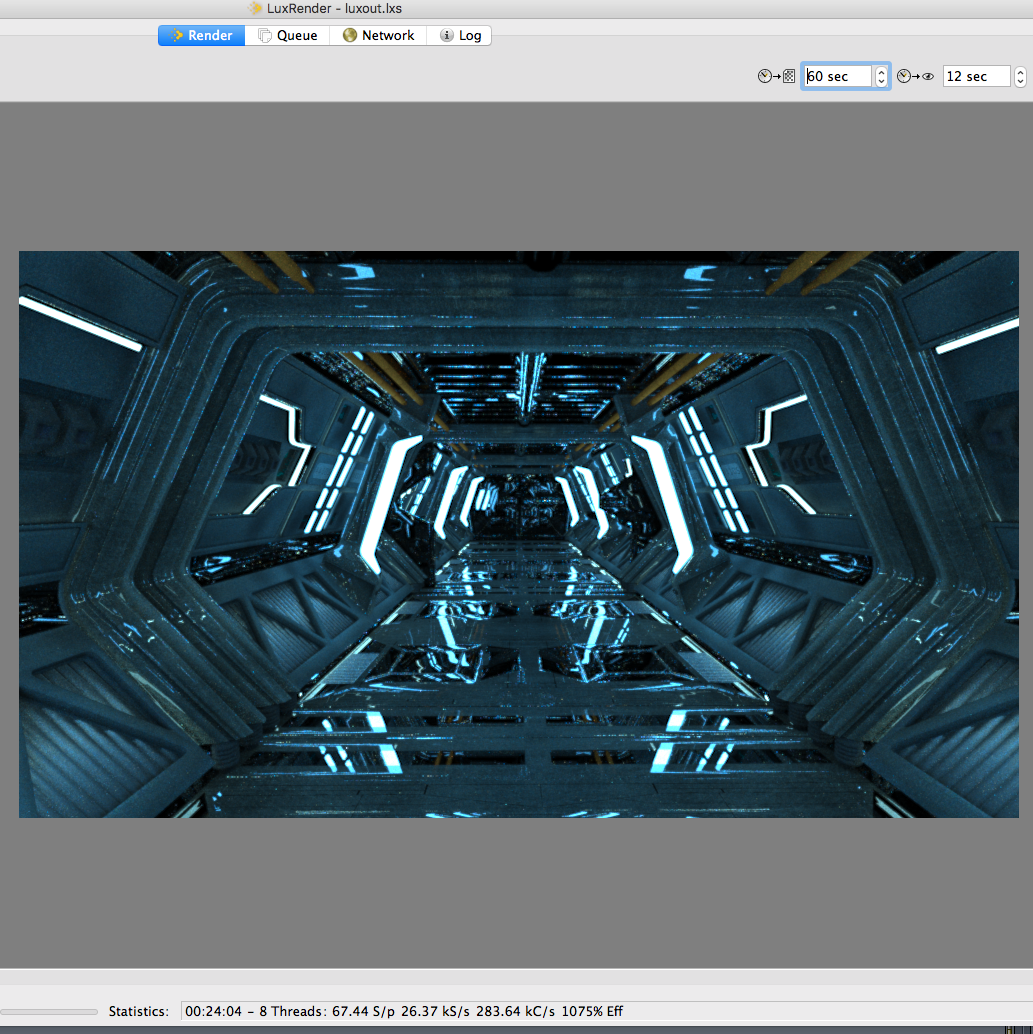Image resolution: width=1033 pixels, height=1034 pixels.
Task: Focus the 60 sec write interval field
Action: (x=838, y=76)
